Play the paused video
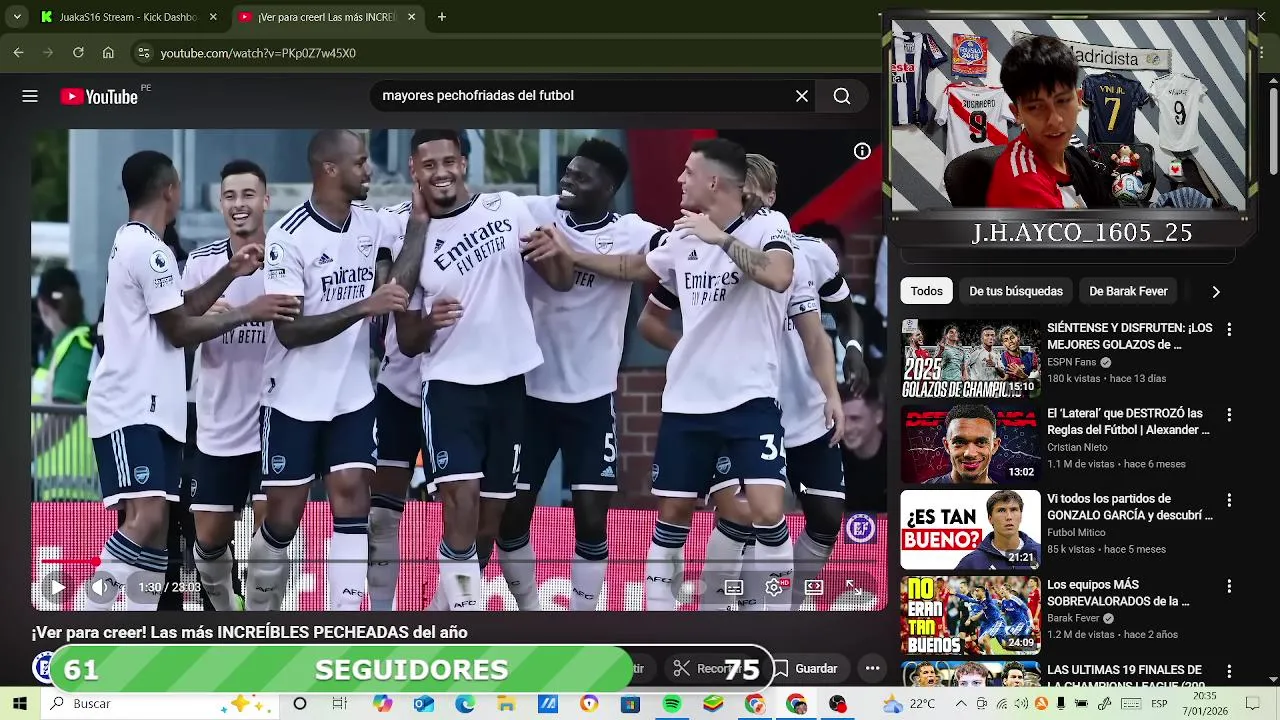This screenshot has height=720, width=1280. pos(57,587)
